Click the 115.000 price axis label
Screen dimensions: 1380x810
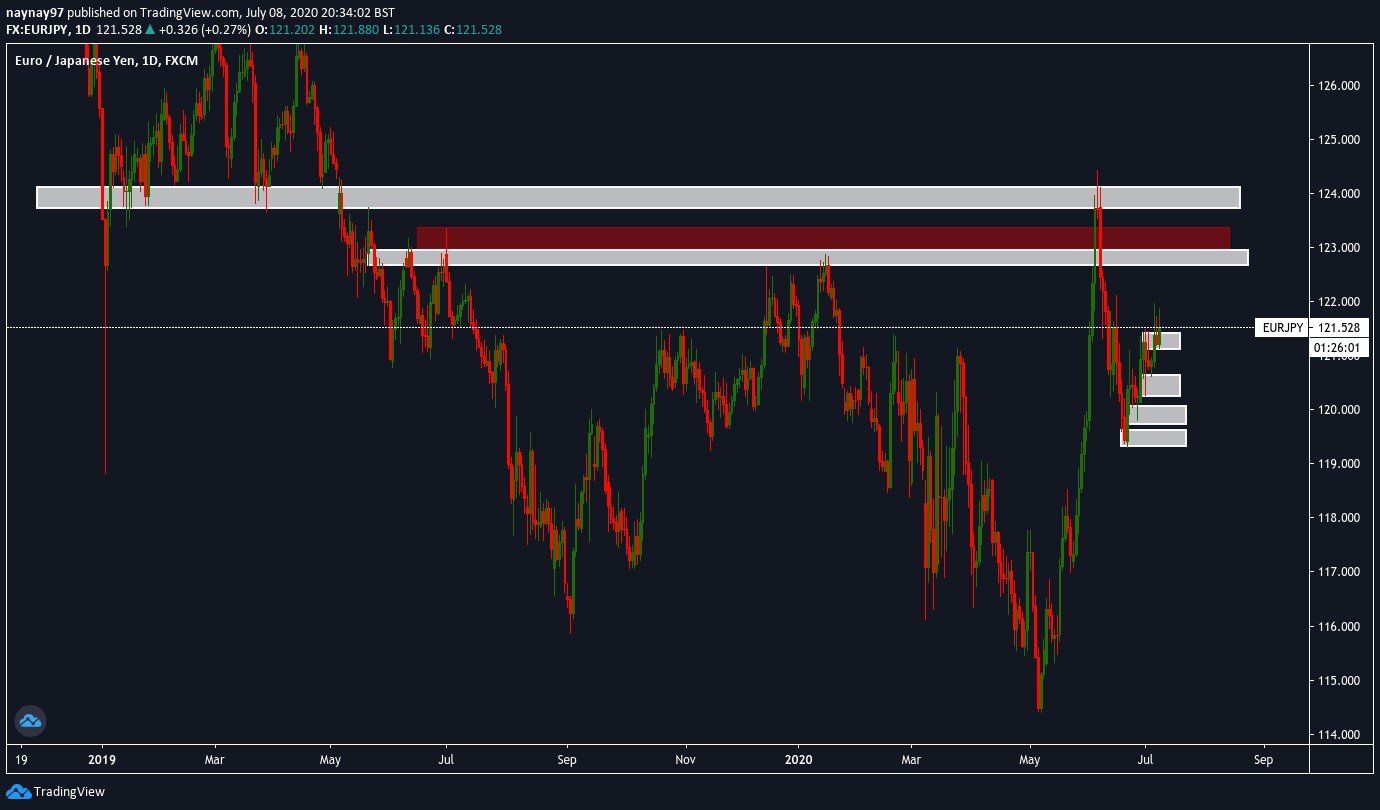(1337, 681)
